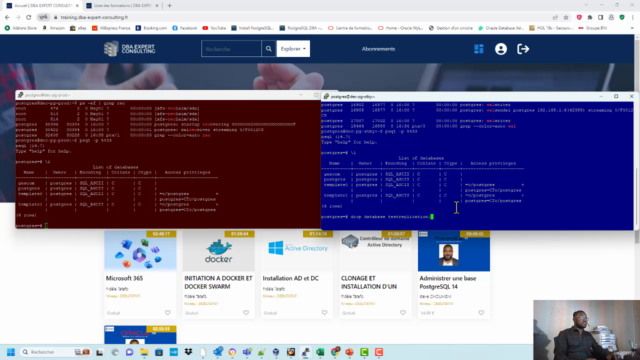Viewport: 640px width, 360px height.
Task: Favorite the Installation AD et DC course
Action: pyautogui.click(x=324, y=313)
